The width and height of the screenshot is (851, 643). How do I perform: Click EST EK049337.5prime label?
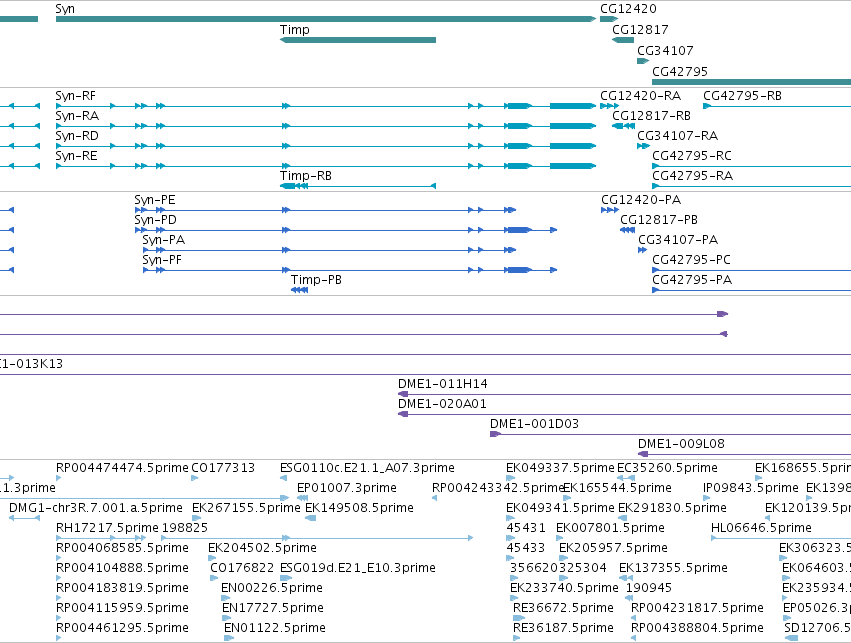(560, 468)
